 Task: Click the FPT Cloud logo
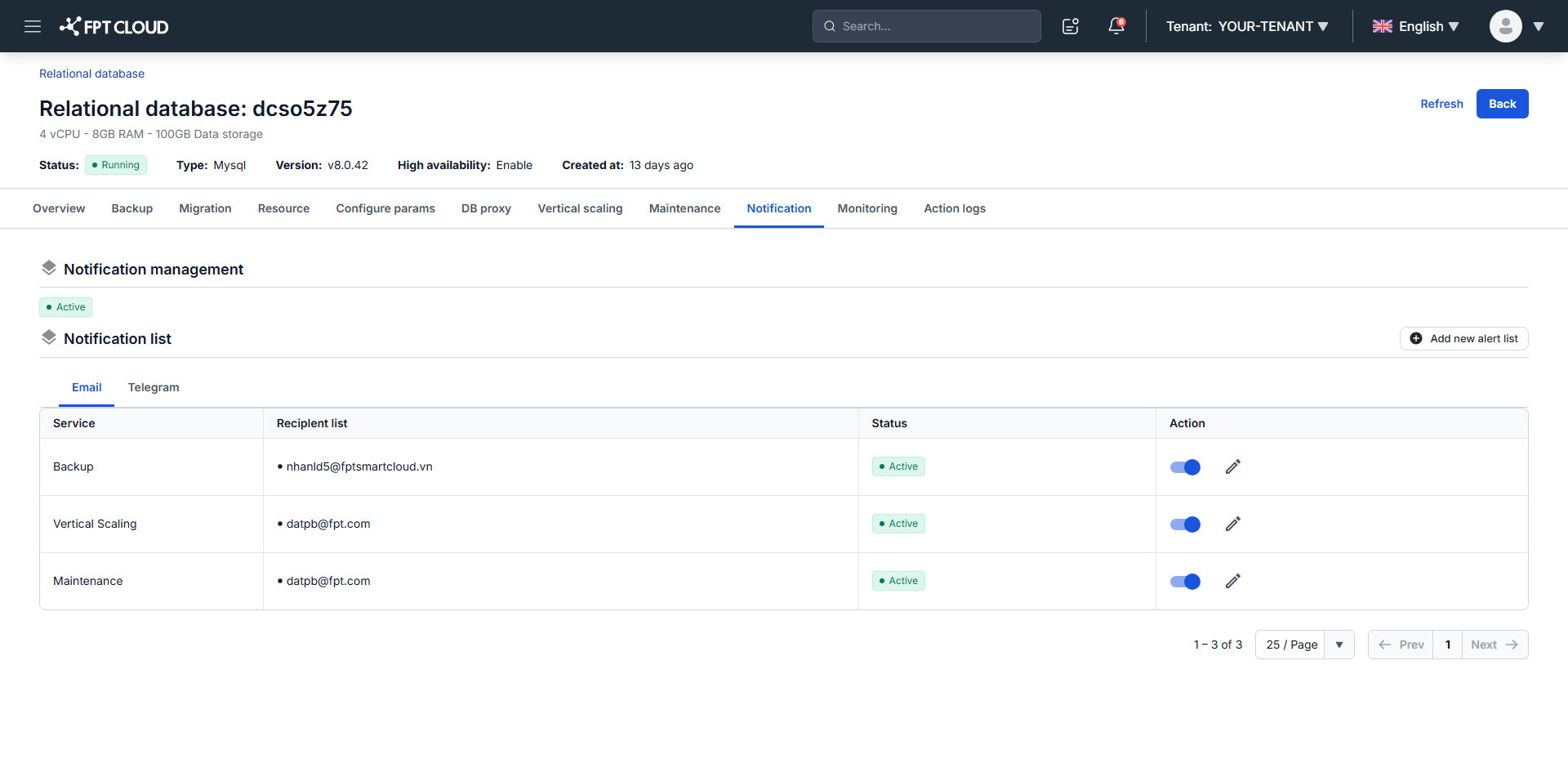click(x=114, y=26)
